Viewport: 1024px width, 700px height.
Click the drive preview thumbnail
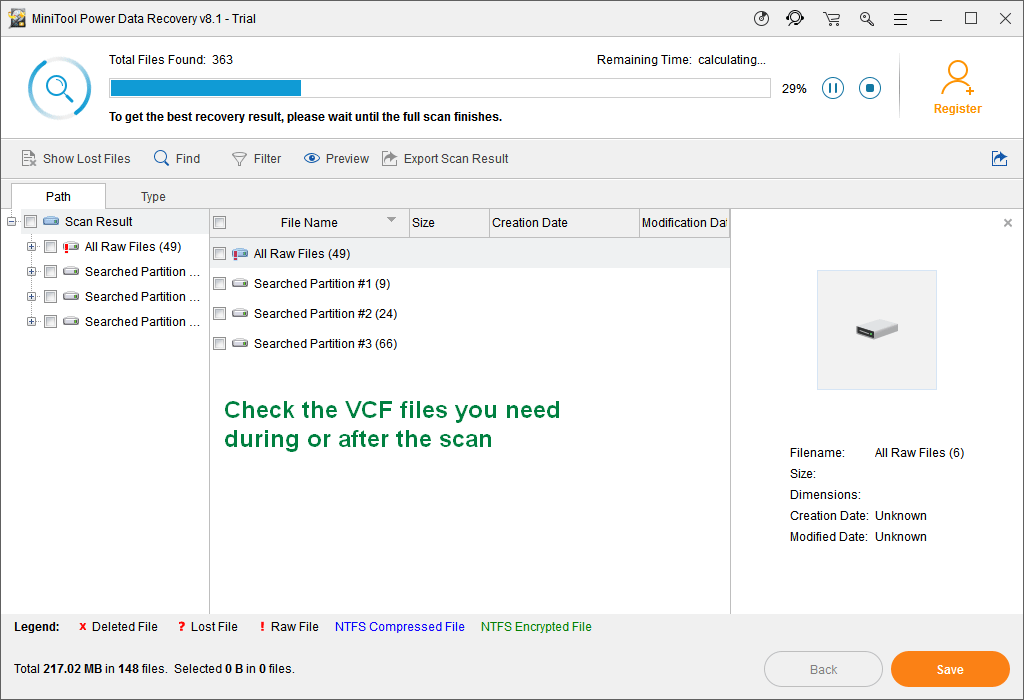coord(877,330)
